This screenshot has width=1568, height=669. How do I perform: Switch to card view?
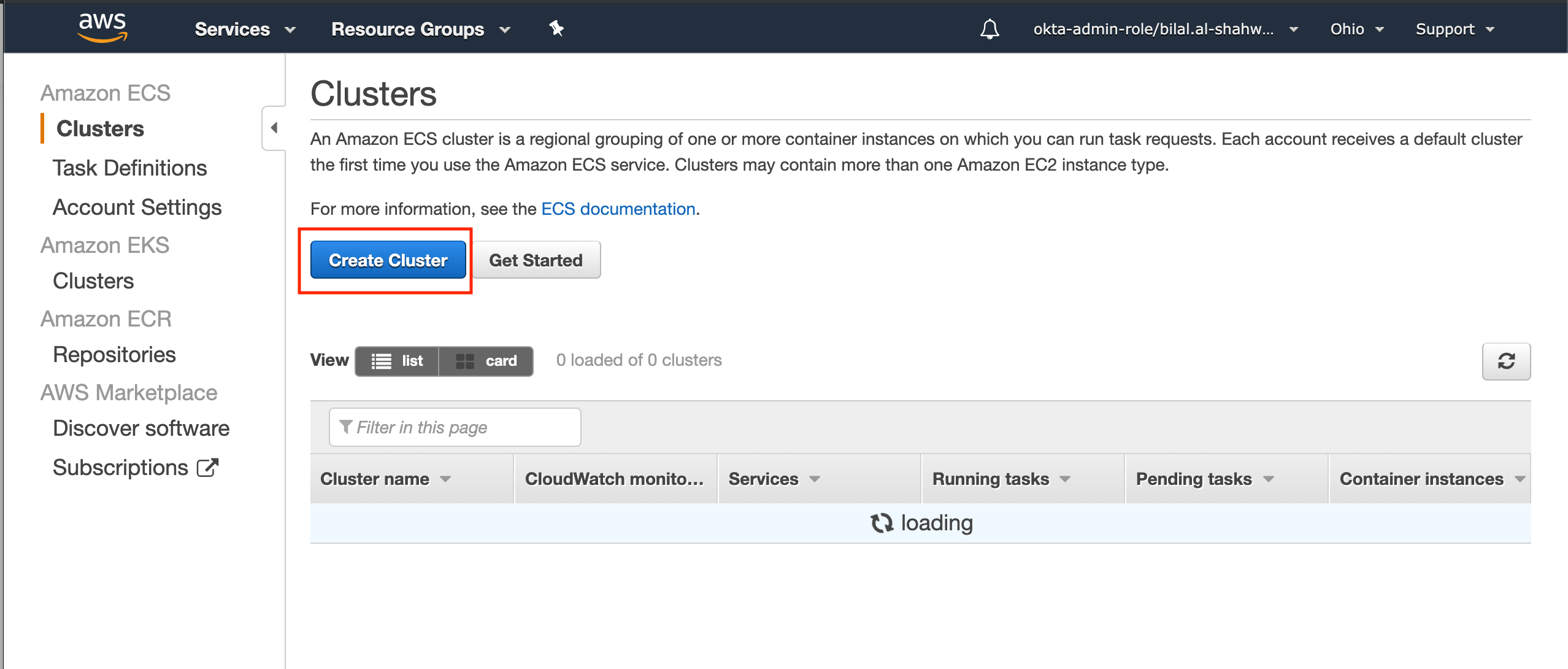tap(486, 361)
